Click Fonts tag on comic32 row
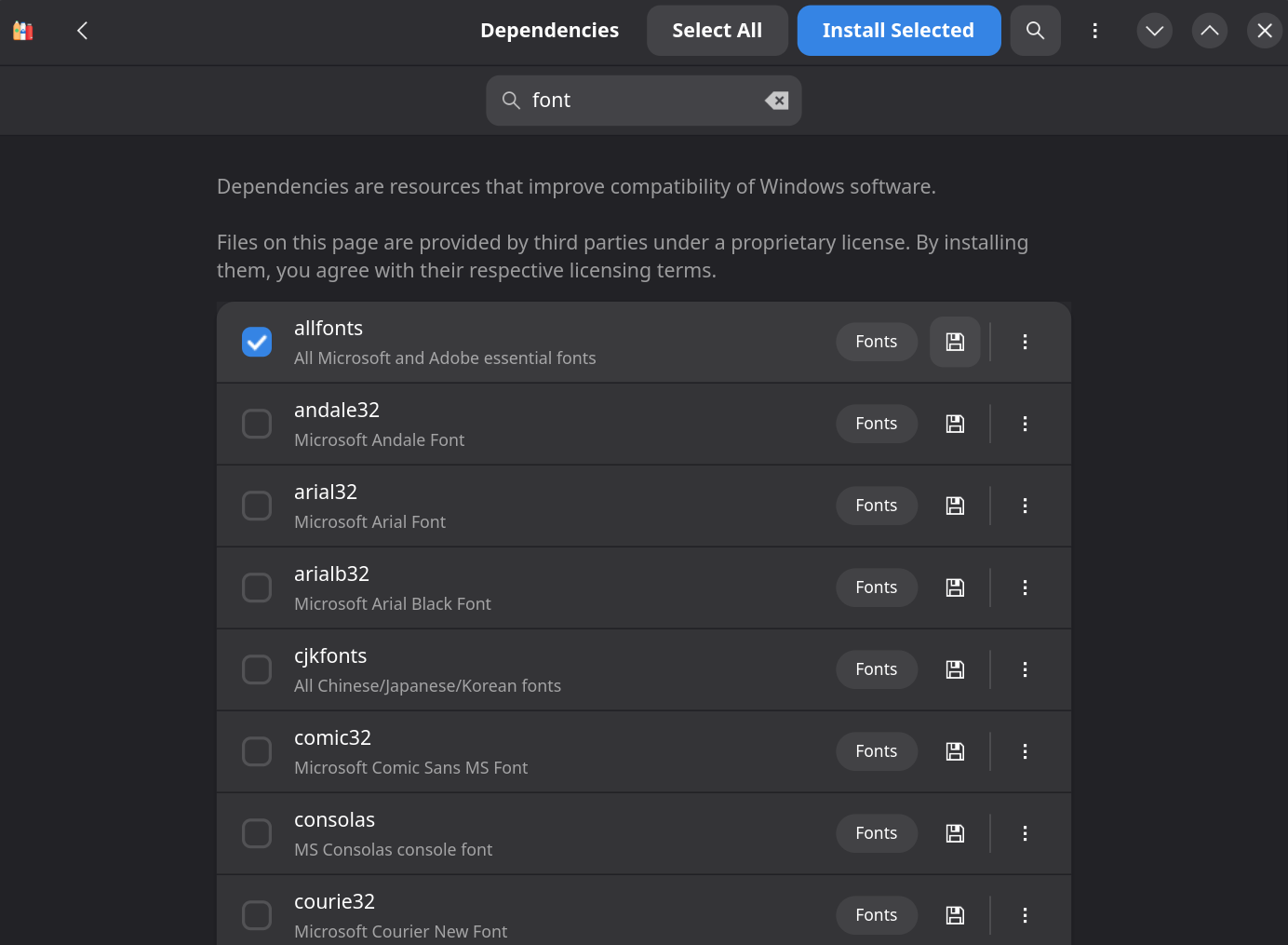This screenshot has width=1288, height=945. 877,751
